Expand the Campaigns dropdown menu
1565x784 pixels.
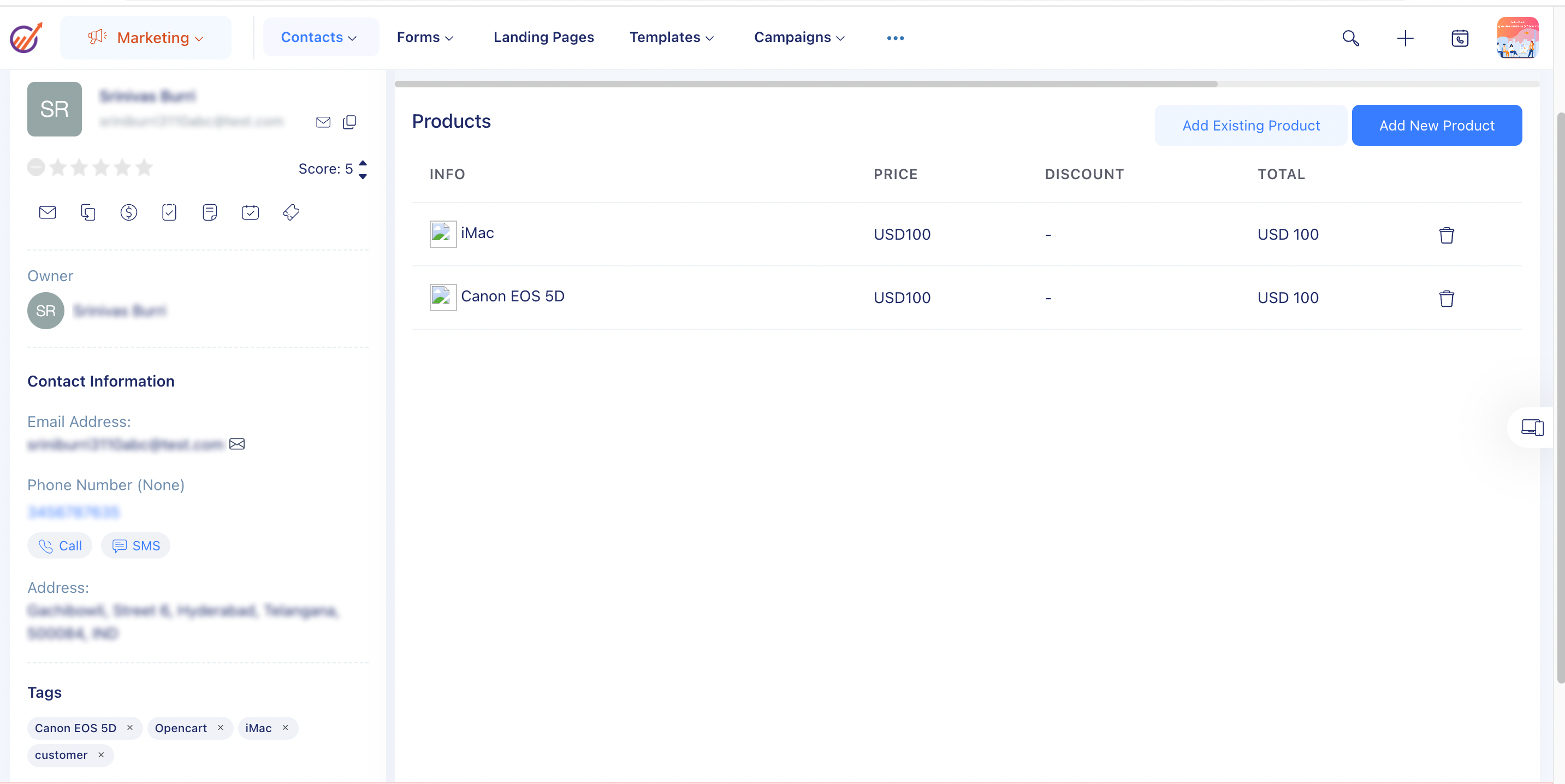click(x=799, y=38)
